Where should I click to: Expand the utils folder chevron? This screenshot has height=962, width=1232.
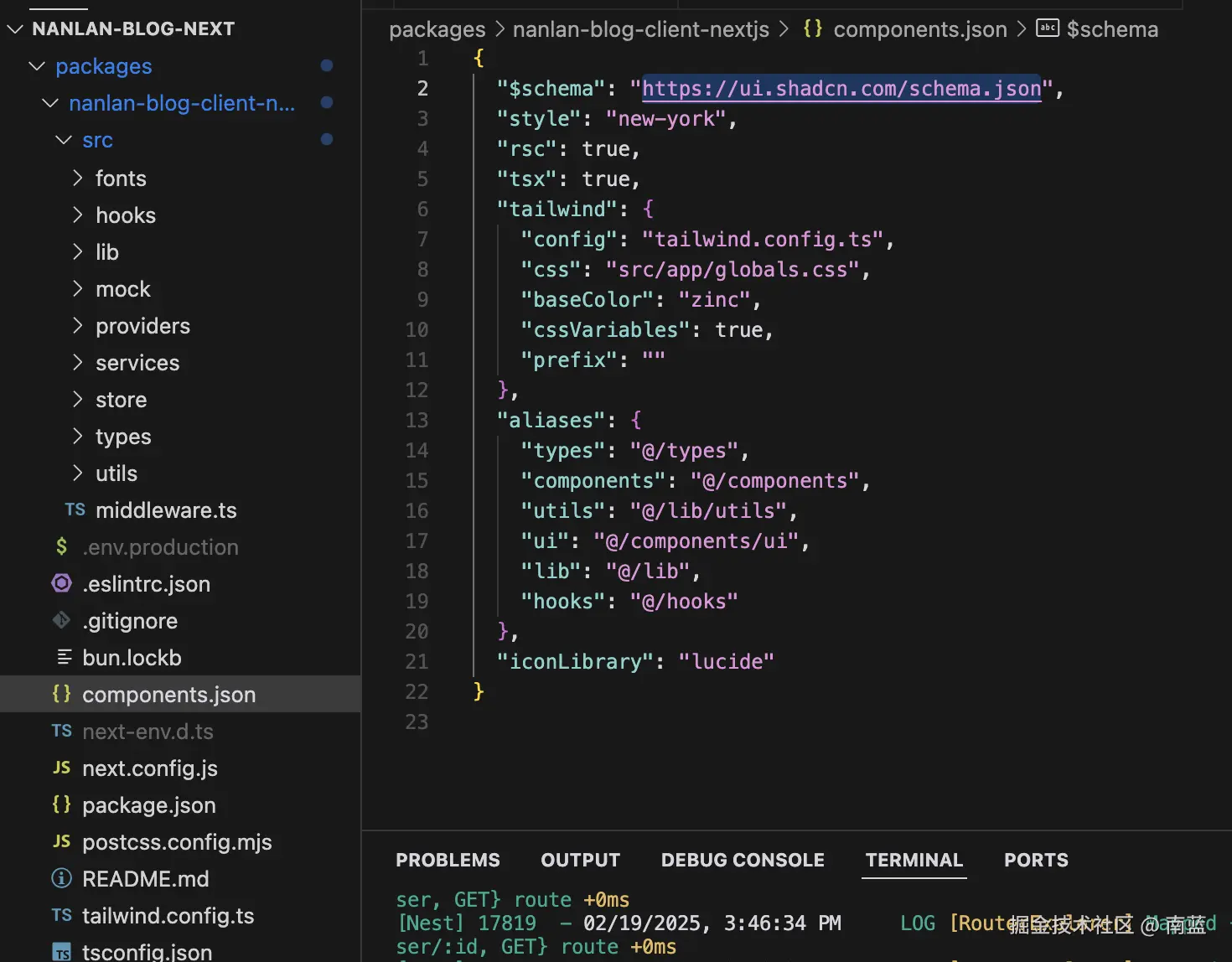[78, 473]
